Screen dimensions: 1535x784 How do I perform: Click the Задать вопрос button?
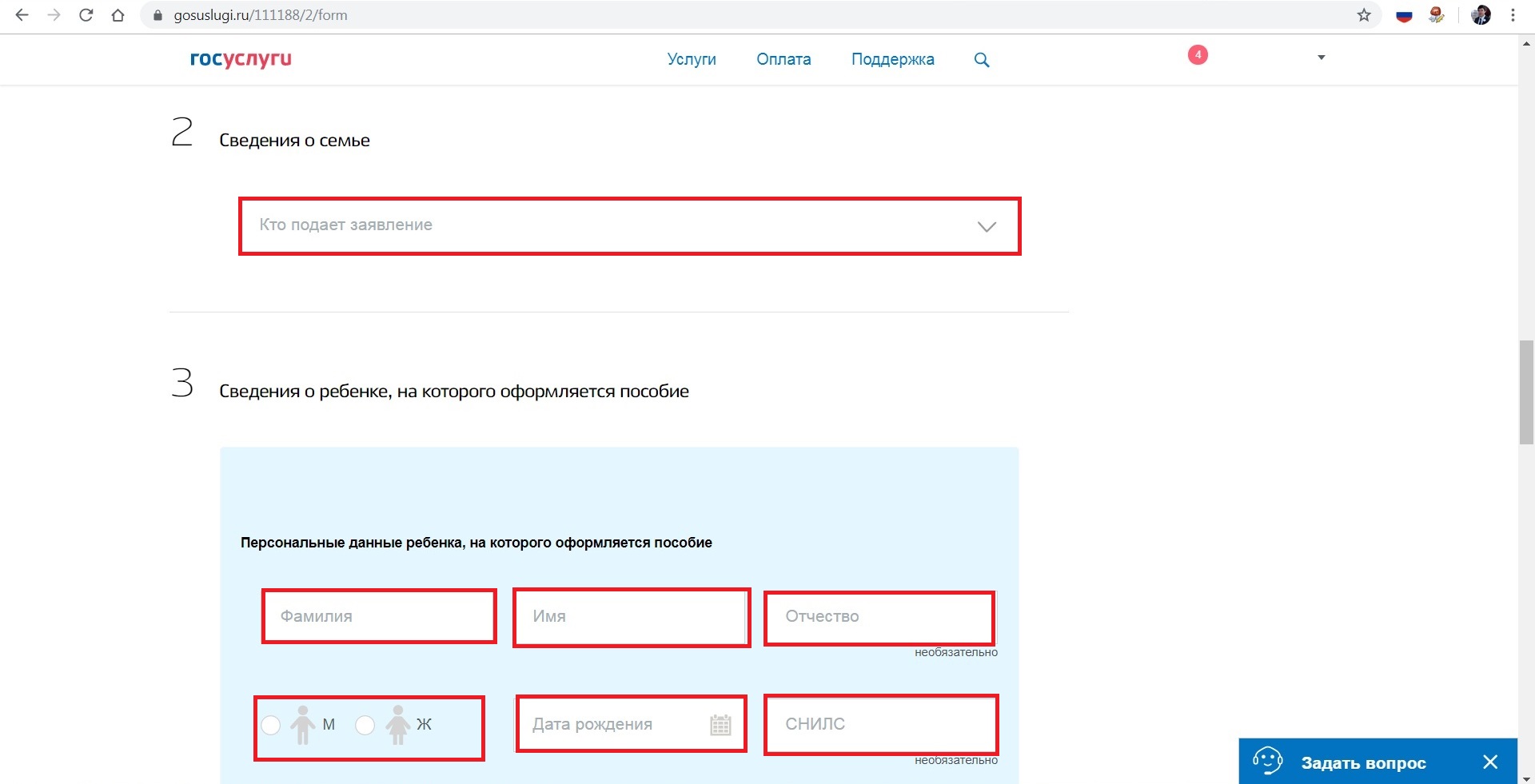tap(1362, 762)
